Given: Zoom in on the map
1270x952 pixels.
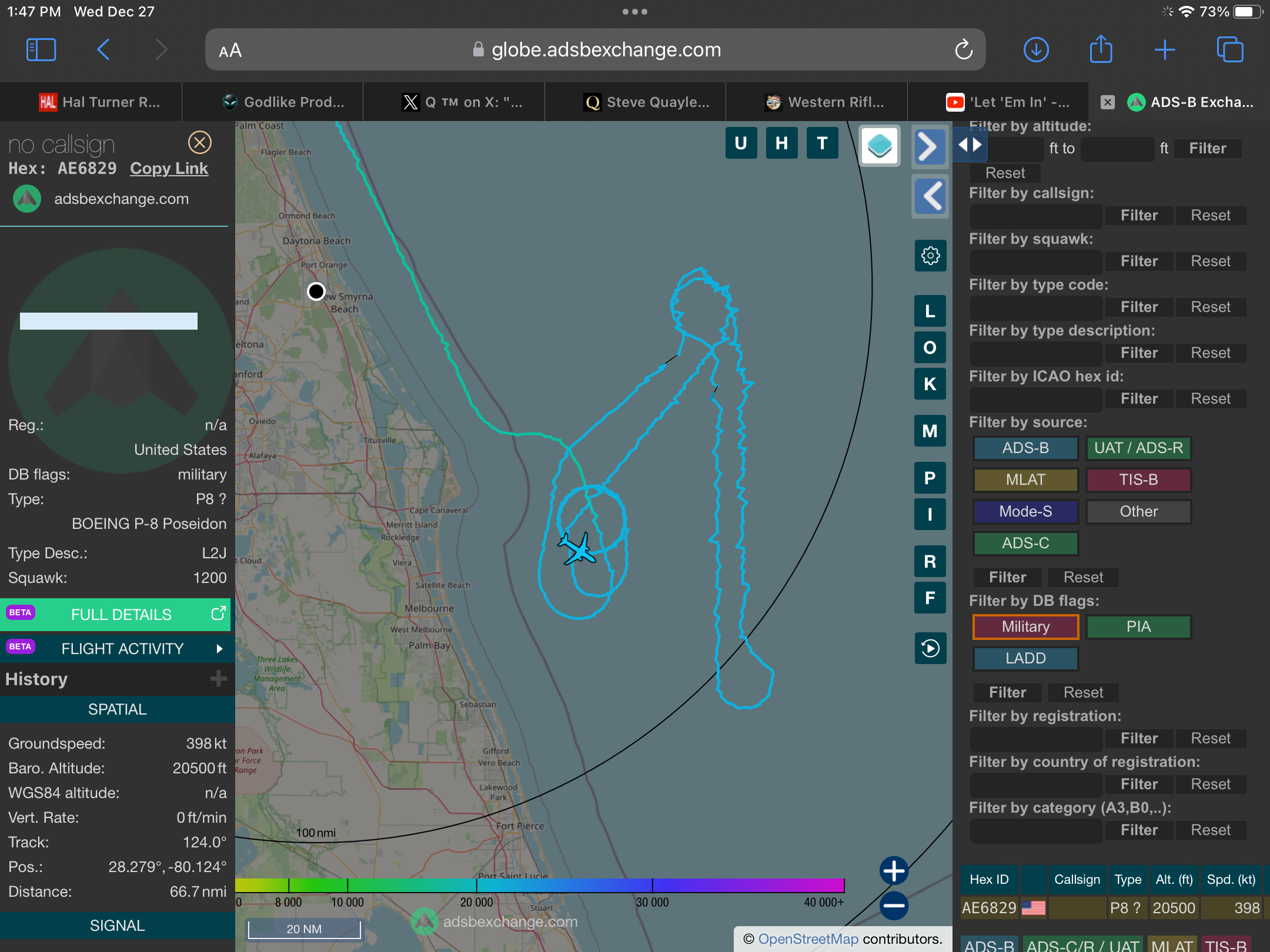Looking at the screenshot, I should 894,870.
